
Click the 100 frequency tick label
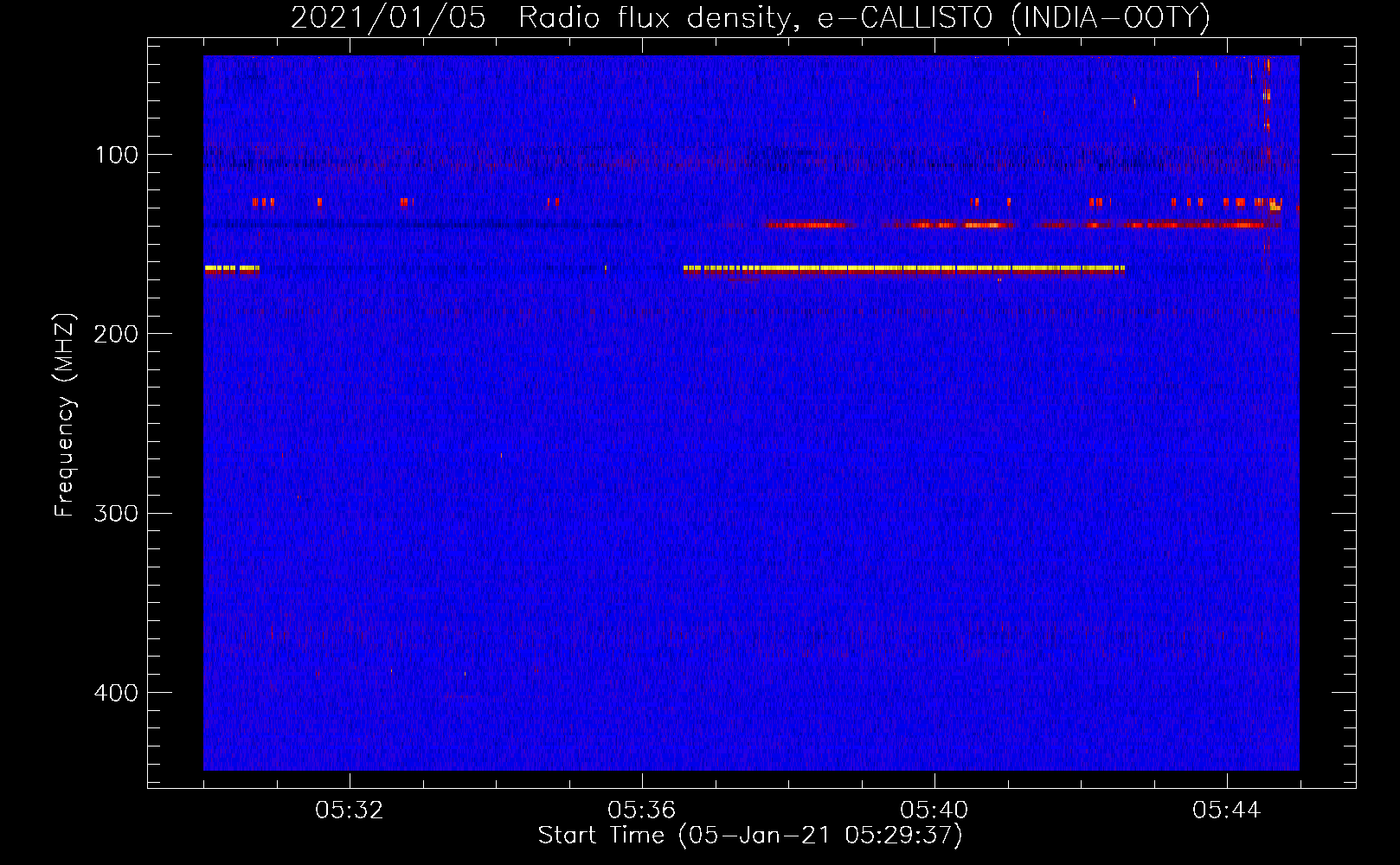(x=116, y=155)
